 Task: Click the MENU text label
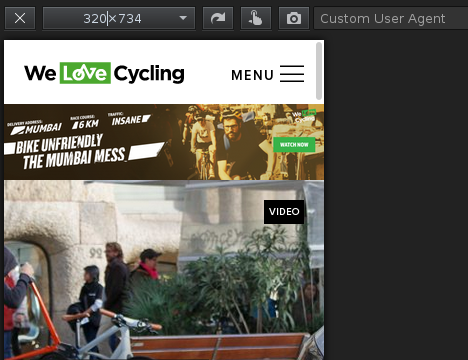click(253, 75)
